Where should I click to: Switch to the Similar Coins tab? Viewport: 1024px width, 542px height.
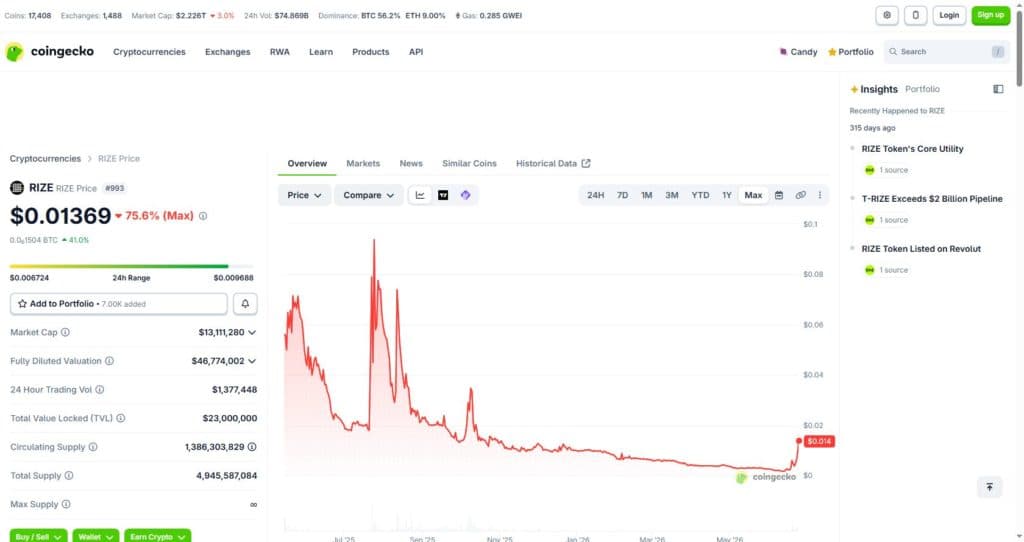[469, 163]
